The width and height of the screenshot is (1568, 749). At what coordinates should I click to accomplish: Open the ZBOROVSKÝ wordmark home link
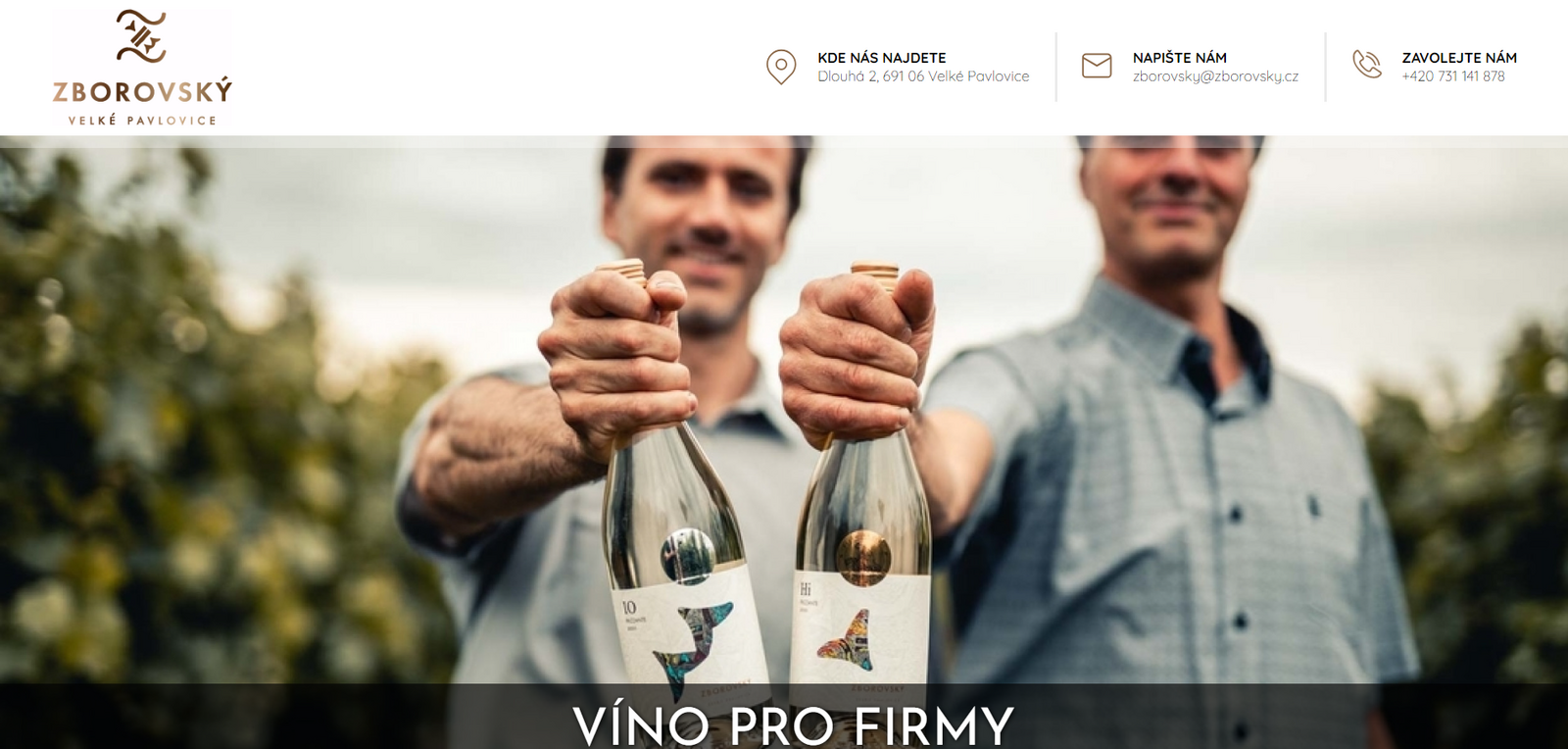click(x=143, y=91)
